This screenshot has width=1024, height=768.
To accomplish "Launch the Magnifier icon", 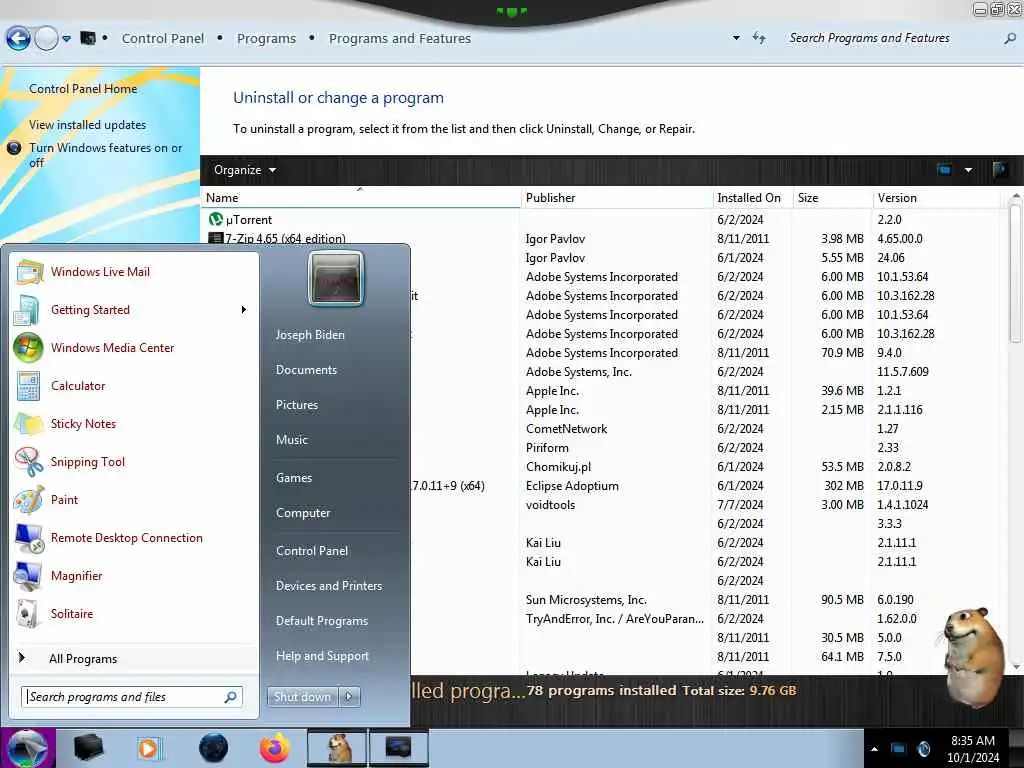I will pyautogui.click(x=28, y=575).
